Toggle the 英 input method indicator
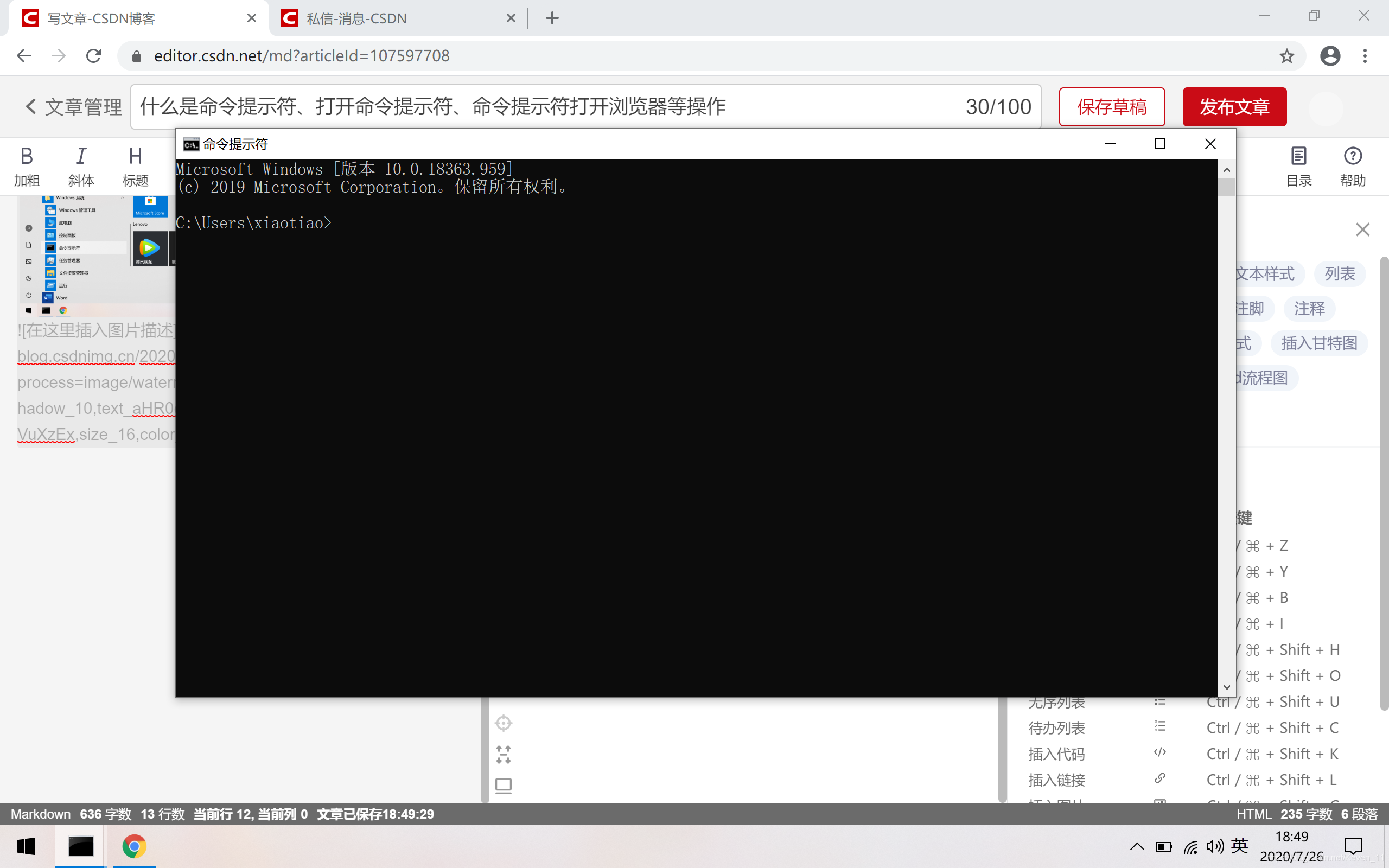This screenshot has height=868, width=1389. coord(1239,846)
